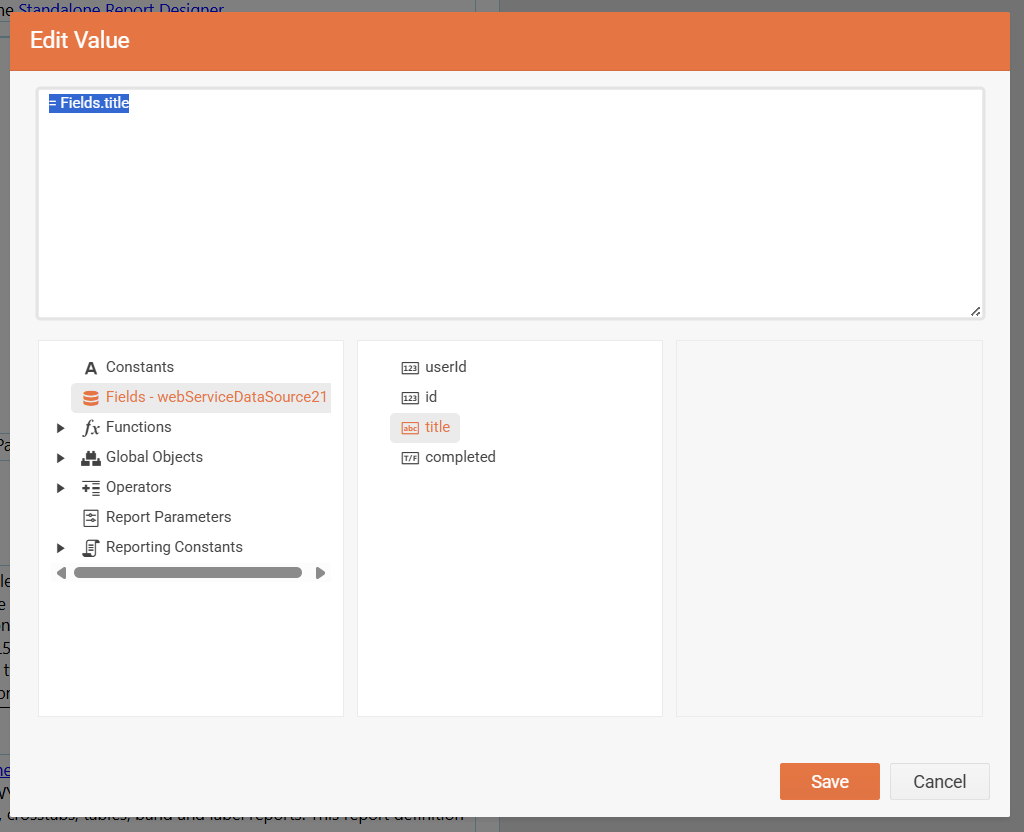Click the Reporting Constants icon

point(89,547)
